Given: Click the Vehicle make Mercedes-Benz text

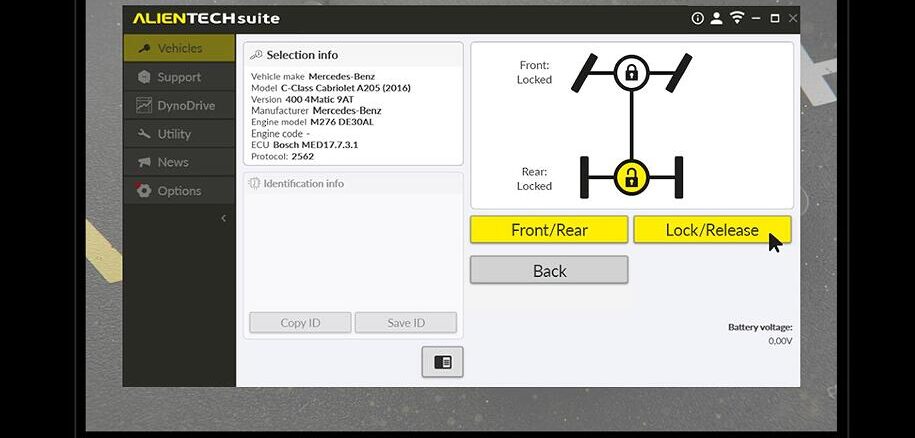Looking at the screenshot, I should [x=313, y=76].
